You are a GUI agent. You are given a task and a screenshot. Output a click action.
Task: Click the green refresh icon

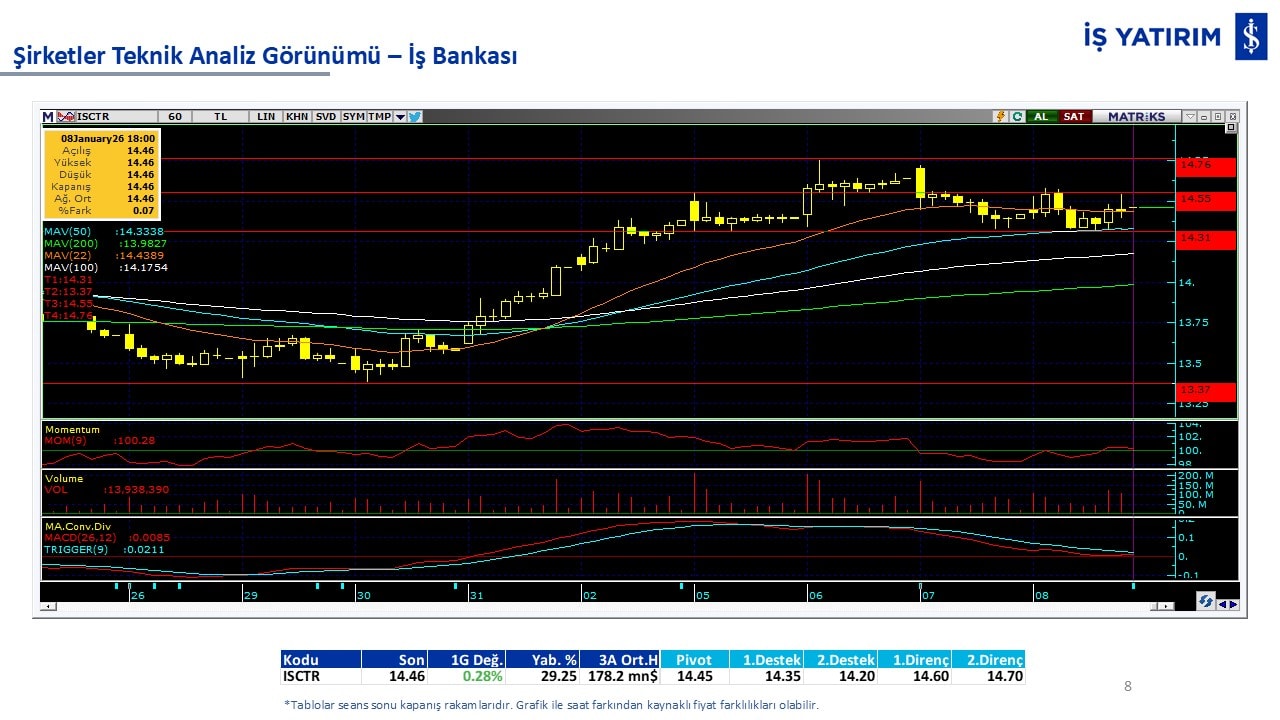(x=1016, y=117)
